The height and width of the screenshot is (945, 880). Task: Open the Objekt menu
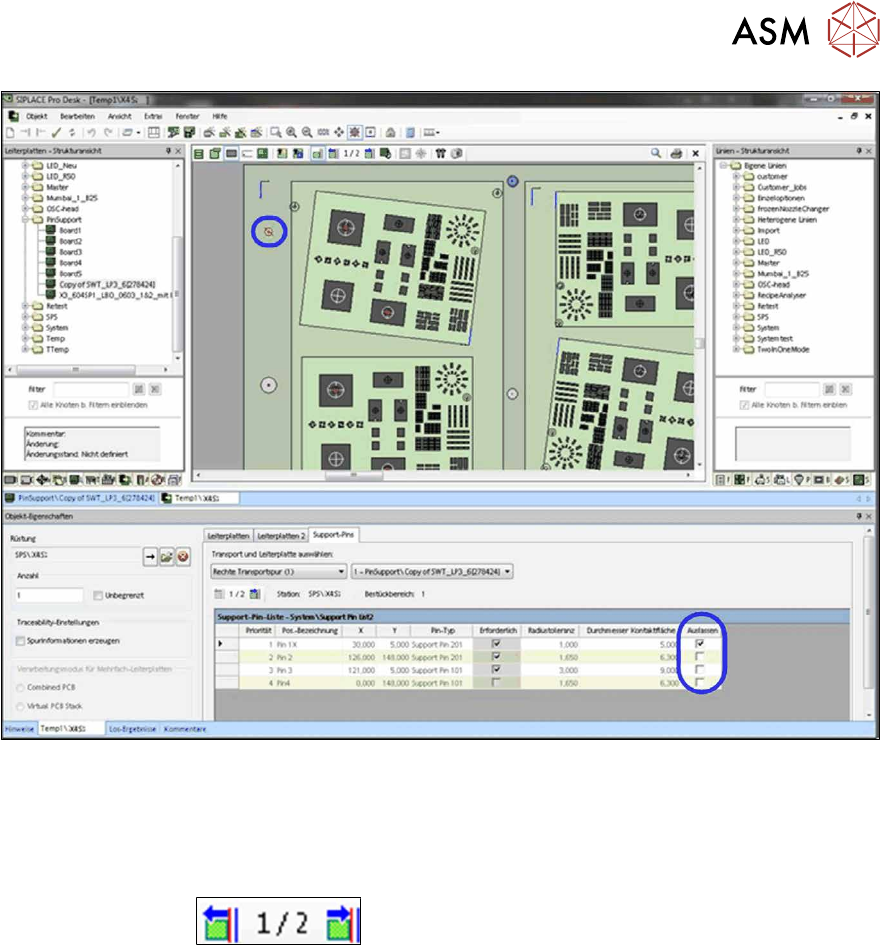(36, 116)
